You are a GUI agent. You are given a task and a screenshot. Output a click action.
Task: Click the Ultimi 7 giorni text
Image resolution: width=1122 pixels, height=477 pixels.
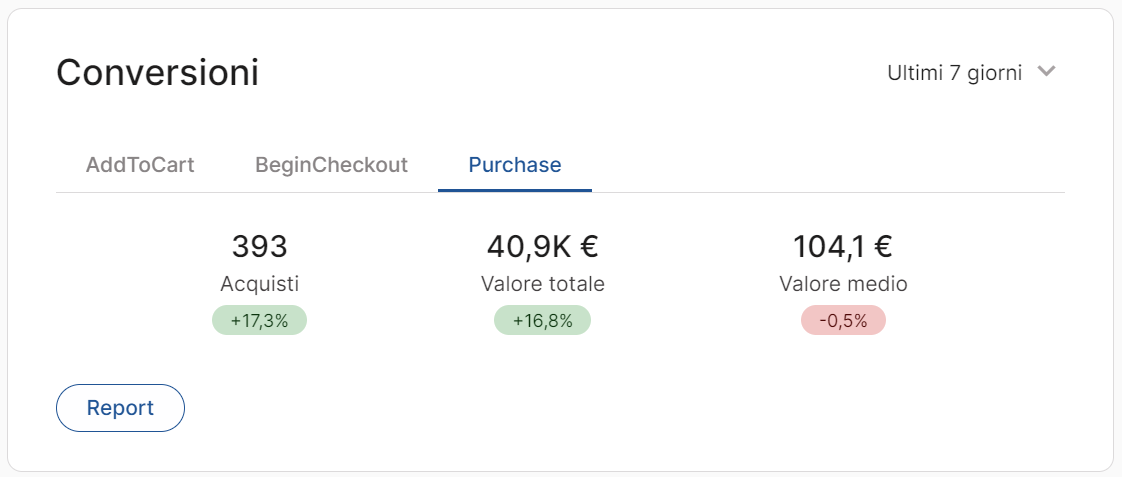pos(954,72)
